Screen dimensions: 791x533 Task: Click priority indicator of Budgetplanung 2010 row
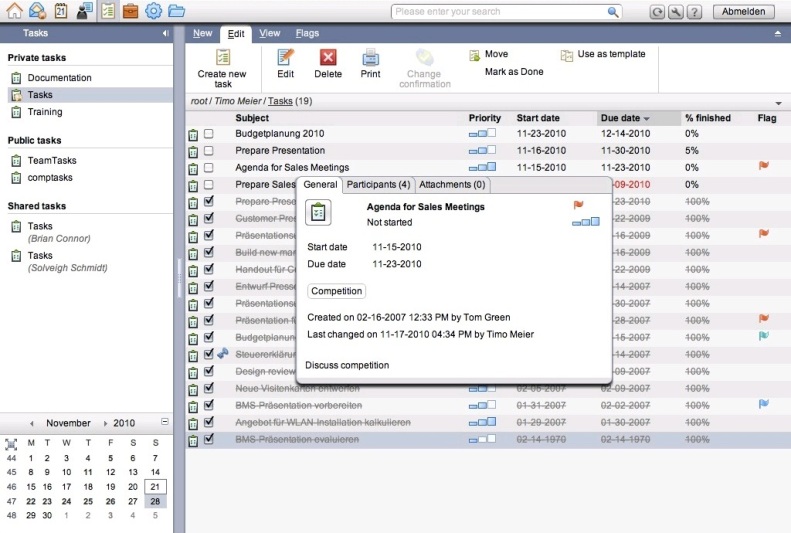[x=482, y=134]
